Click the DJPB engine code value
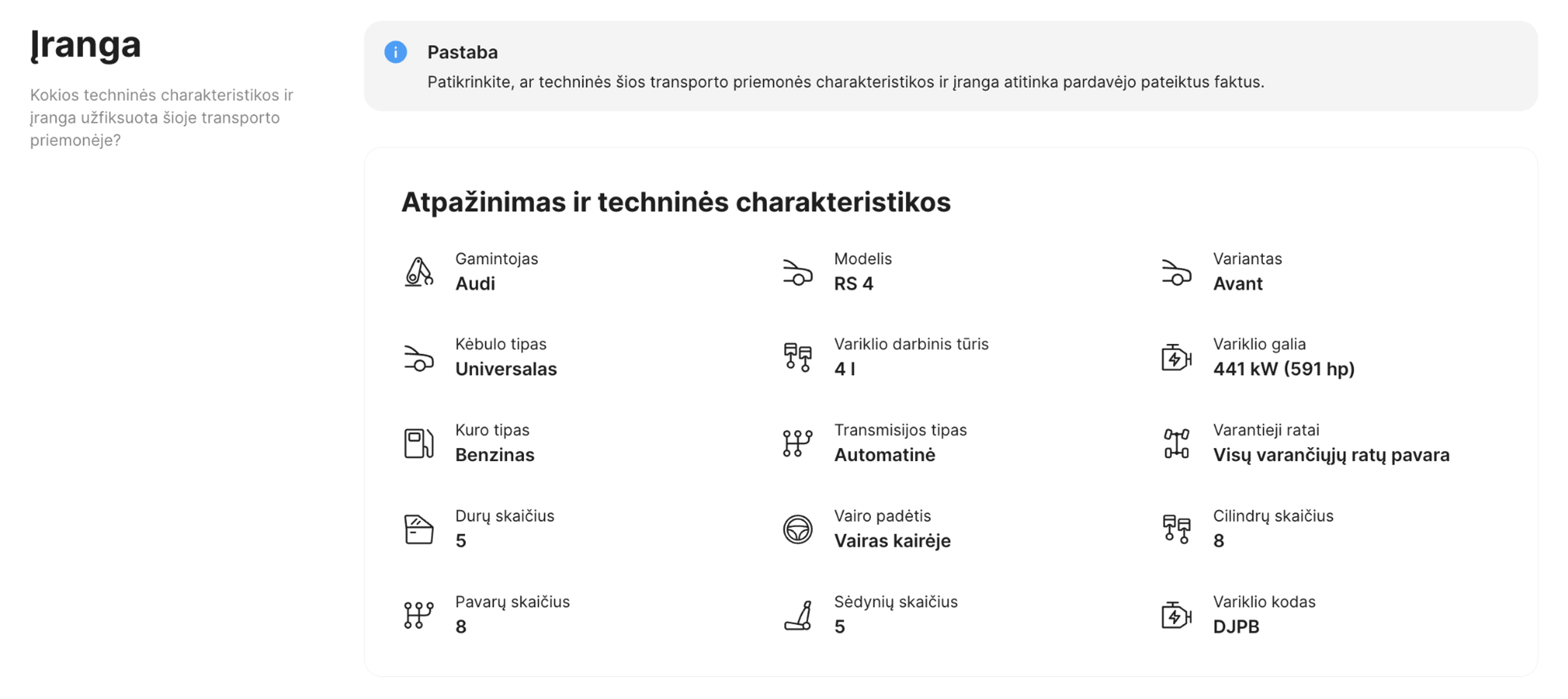The image size is (1568, 699). [x=1236, y=627]
